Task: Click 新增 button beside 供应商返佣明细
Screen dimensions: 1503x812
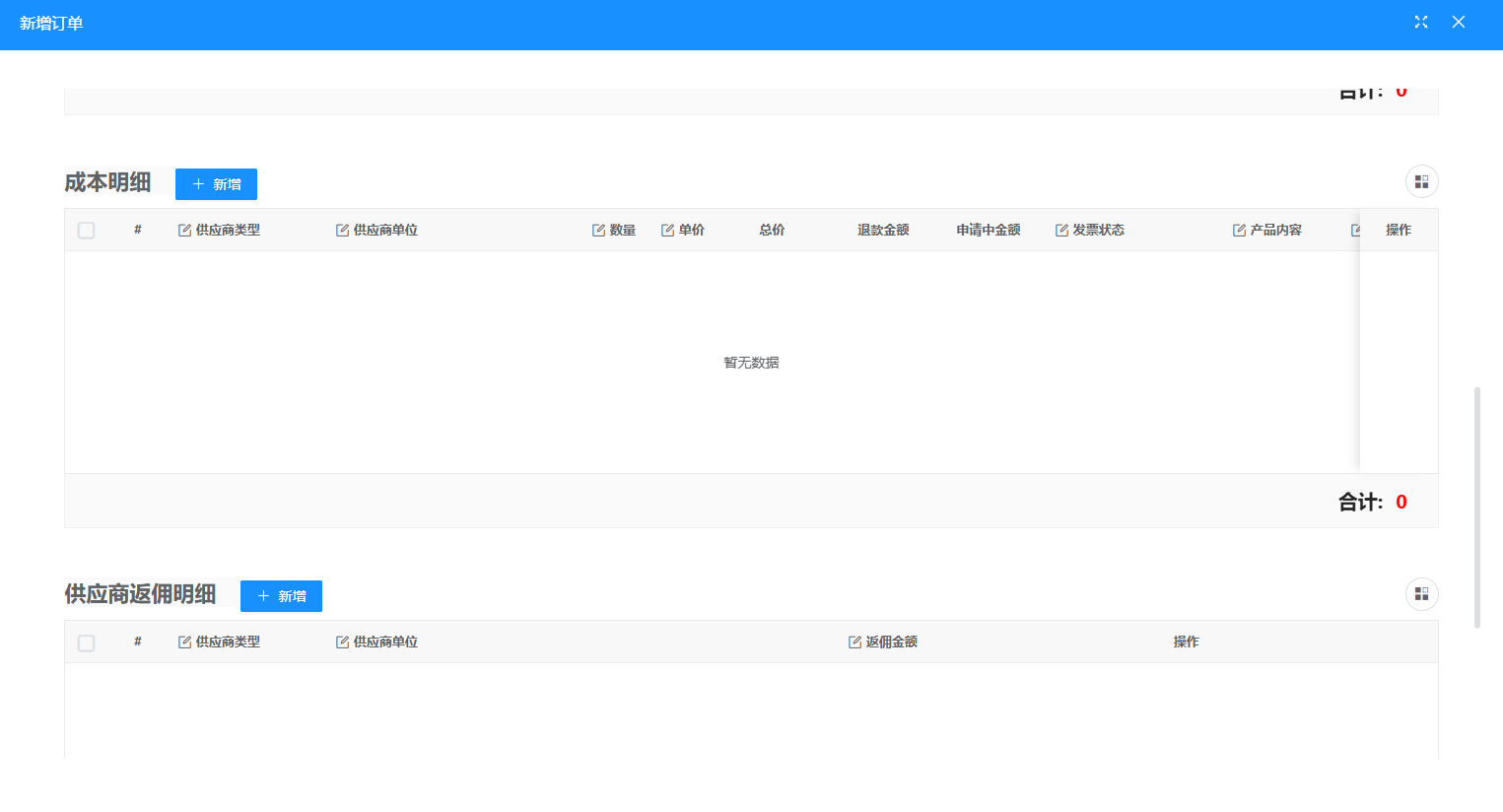Action: (281, 596)
